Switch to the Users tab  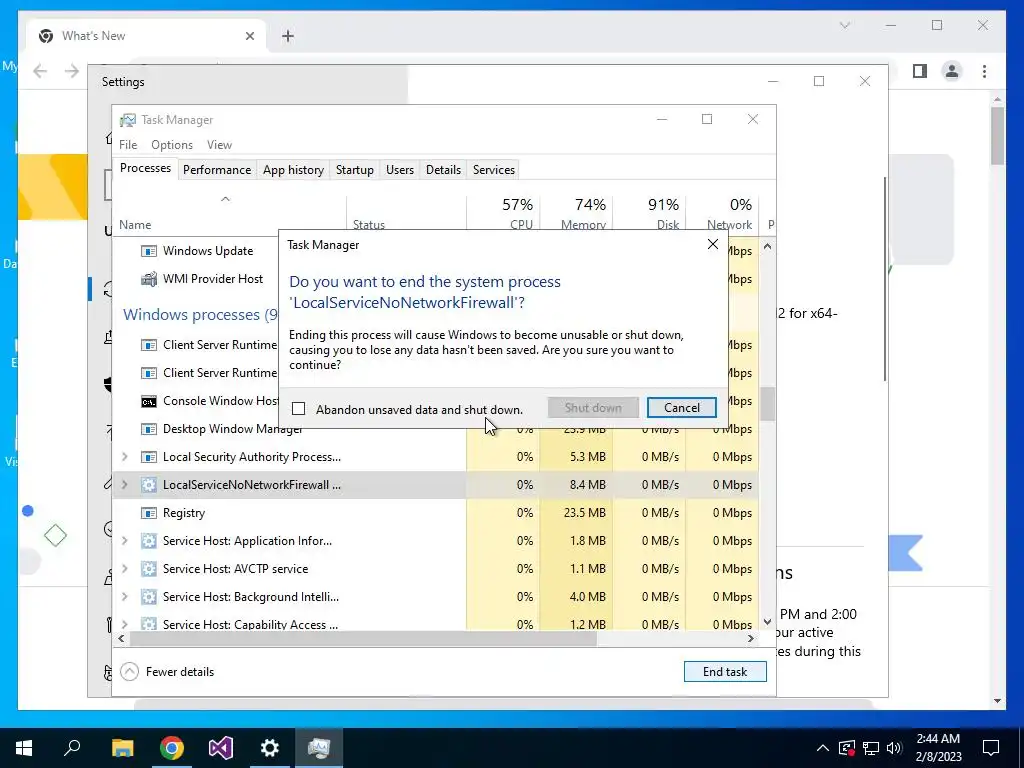400,170
